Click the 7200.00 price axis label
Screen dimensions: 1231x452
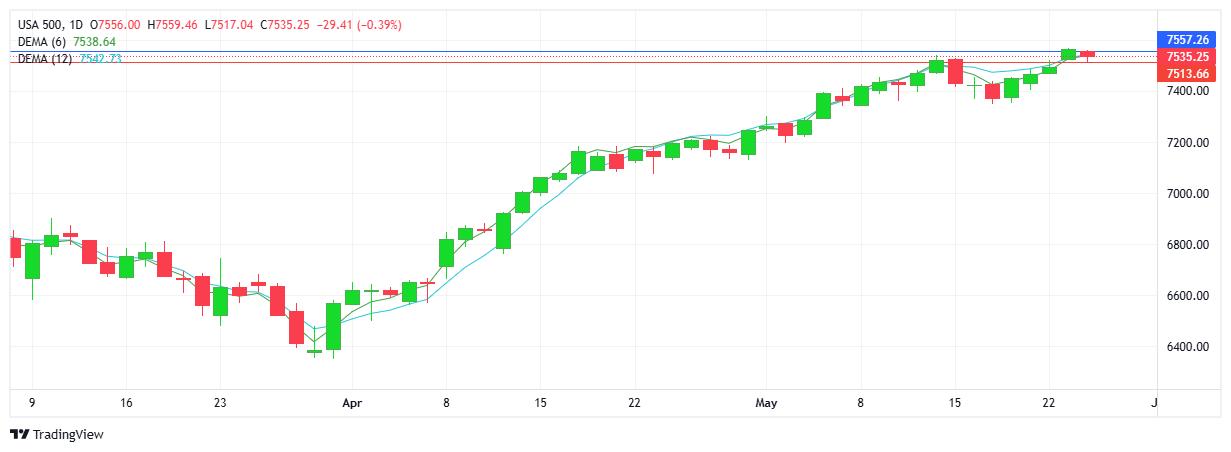click(x=1187, y=143)
